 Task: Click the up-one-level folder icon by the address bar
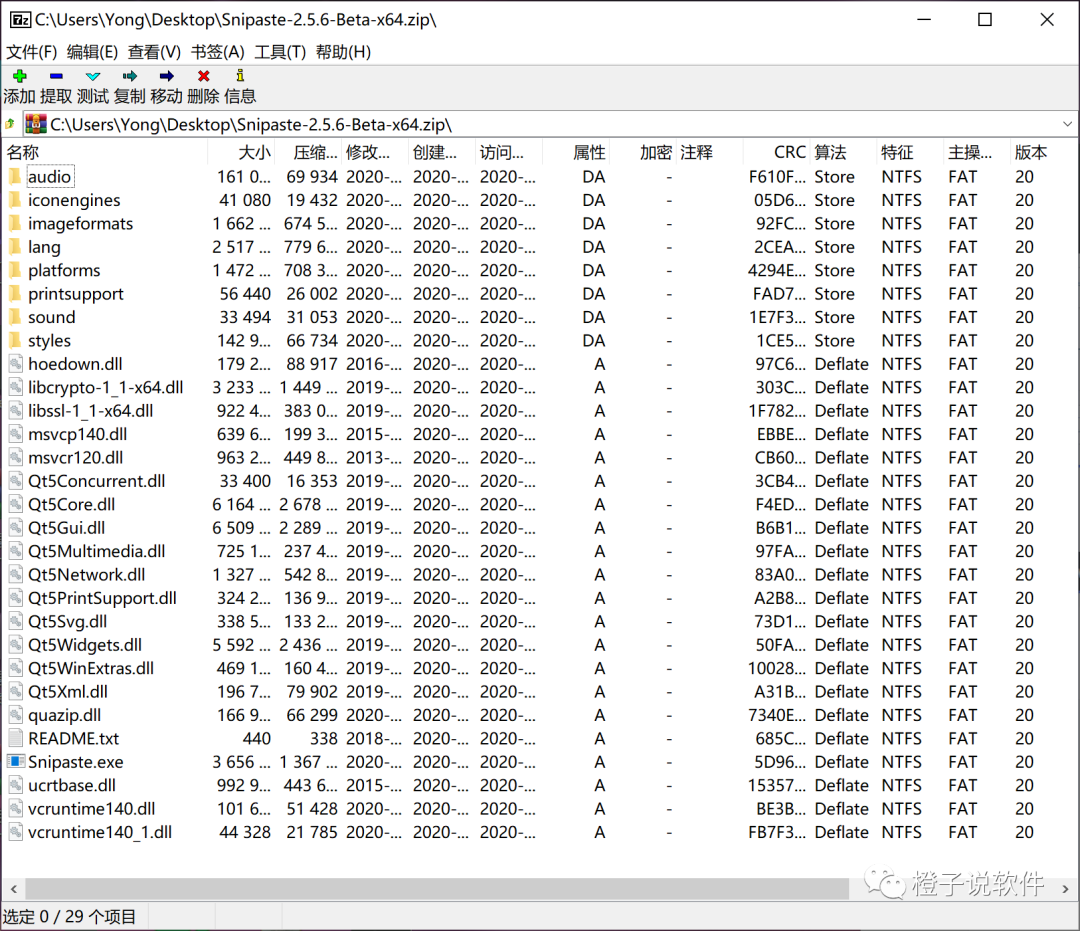10,125
